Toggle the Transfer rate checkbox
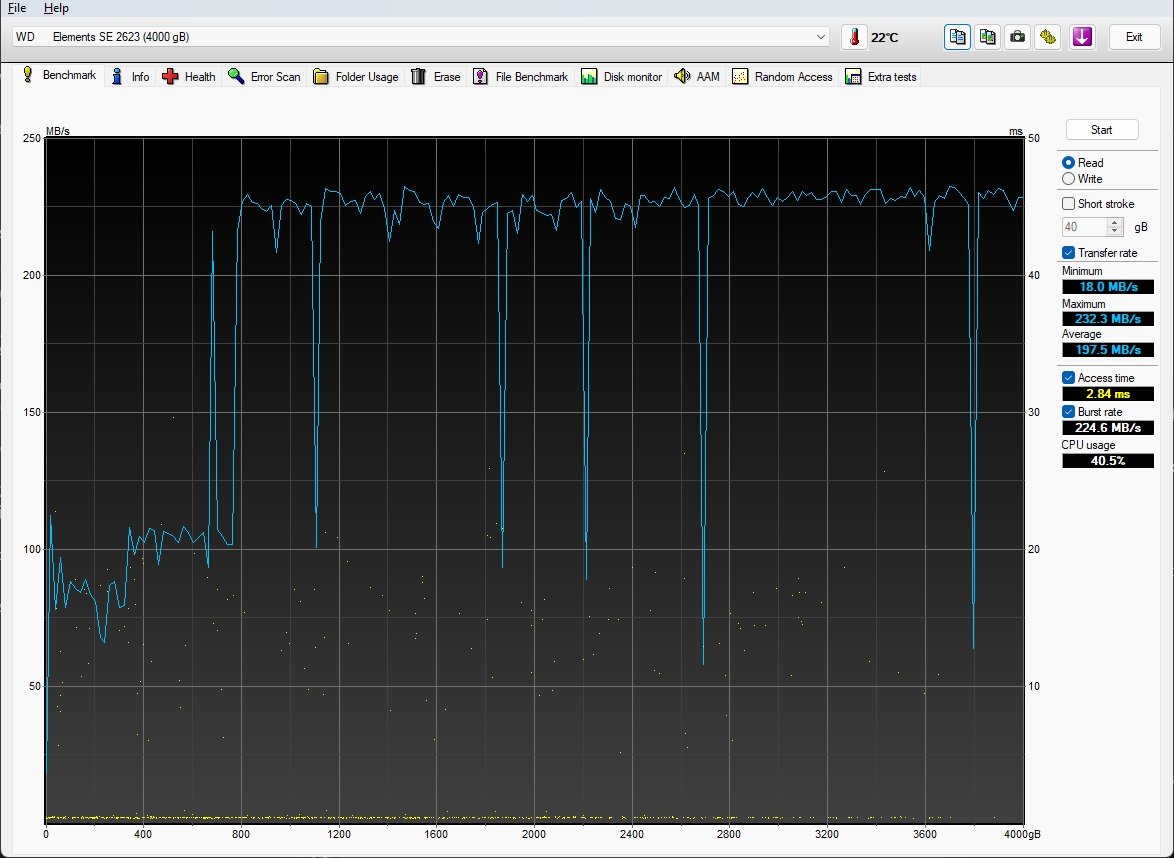The image size is (1174, 858). (1068, 252)
